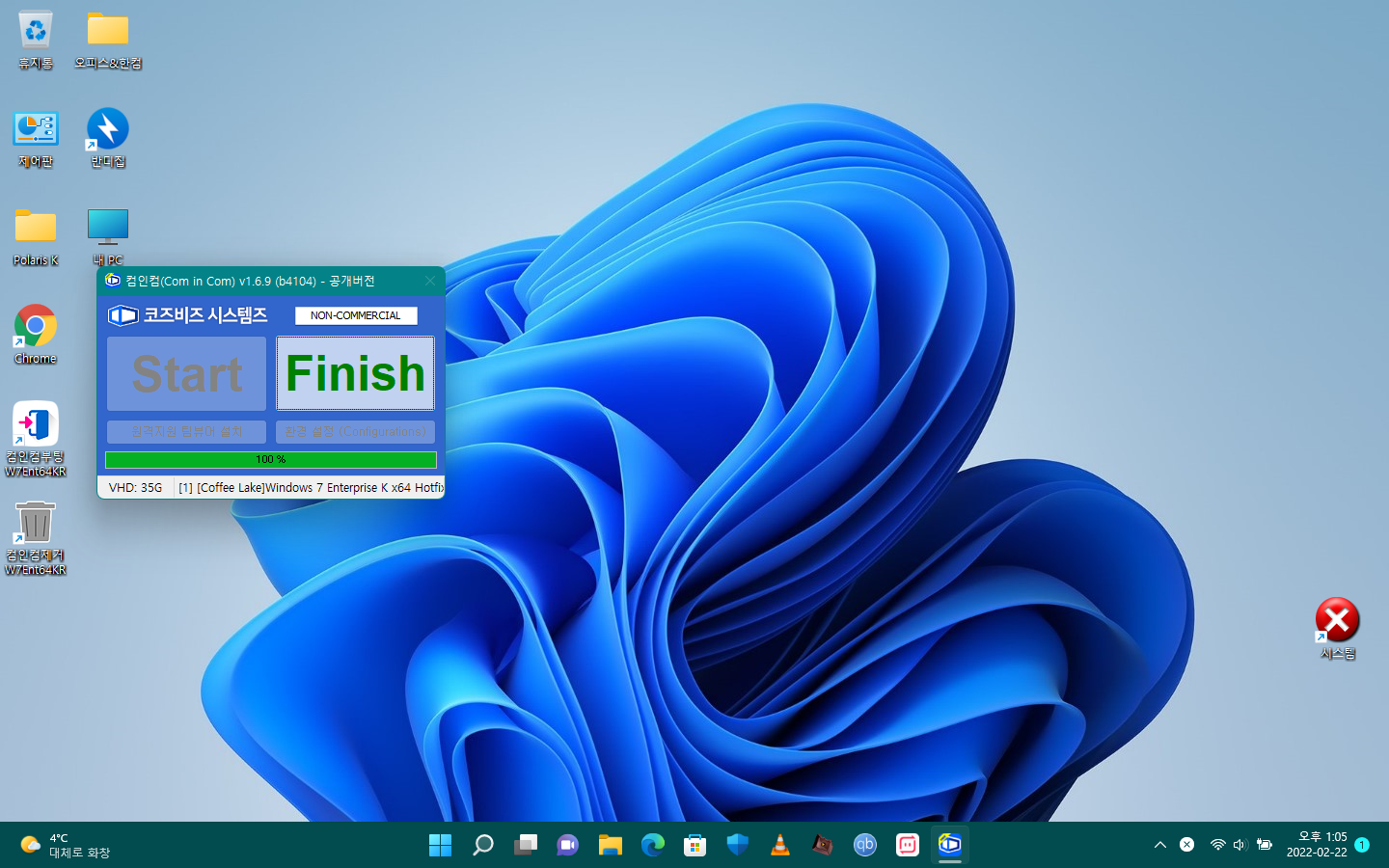Launch VLC media player from taskbar
Viewport: 1389px width, 868px height.
click(780, 845)
